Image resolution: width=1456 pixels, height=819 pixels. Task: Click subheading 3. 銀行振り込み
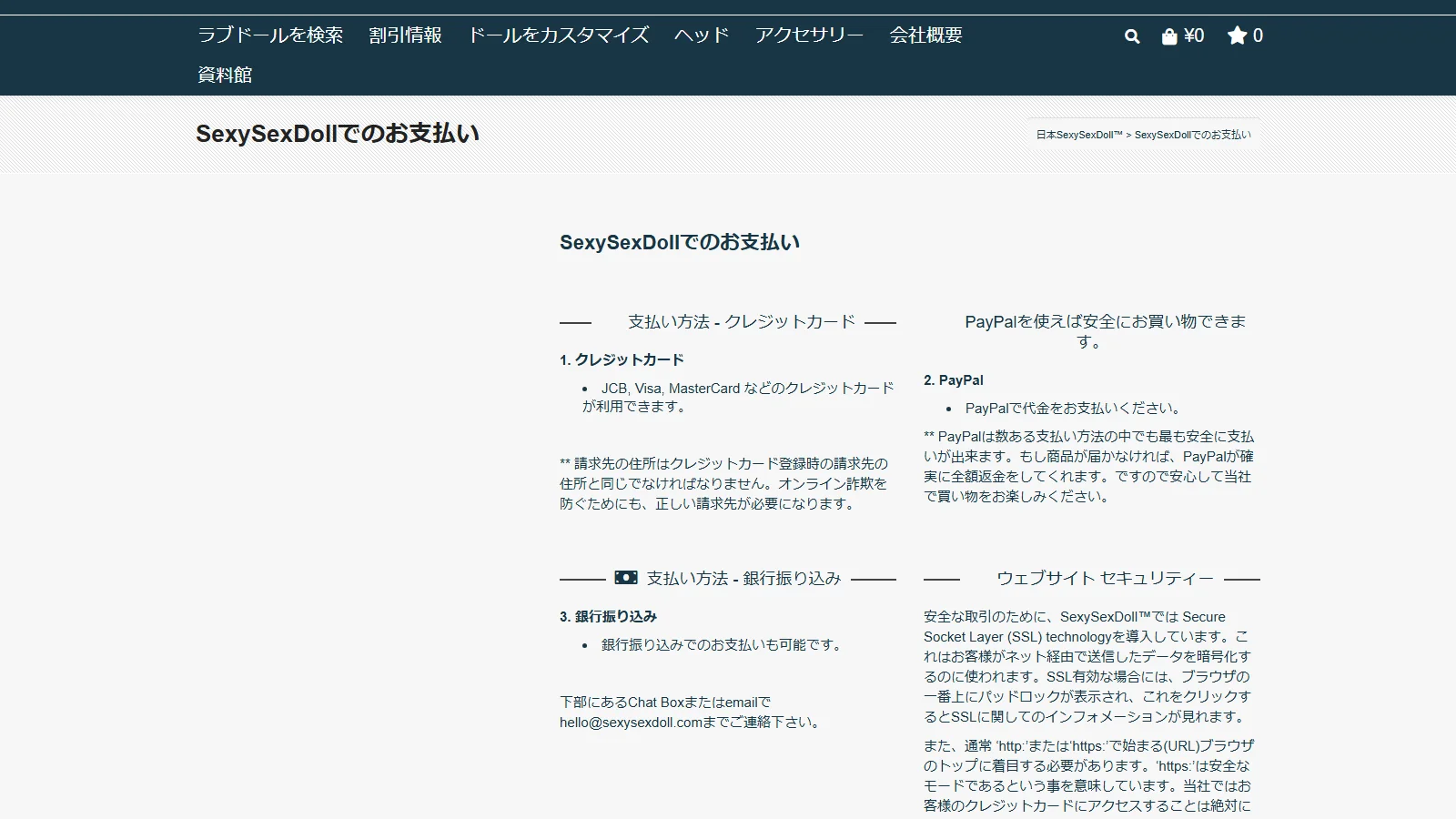pos(608,617)
